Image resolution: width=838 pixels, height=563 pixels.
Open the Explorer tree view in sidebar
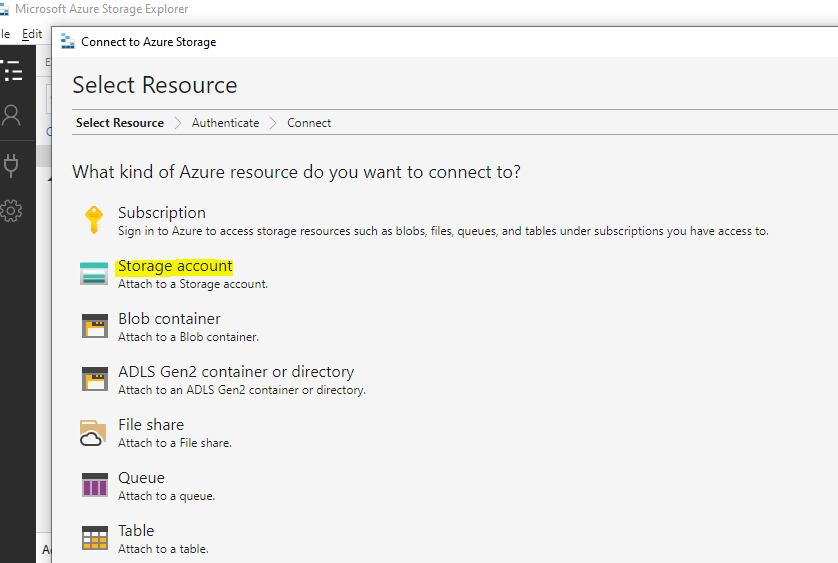12,70
